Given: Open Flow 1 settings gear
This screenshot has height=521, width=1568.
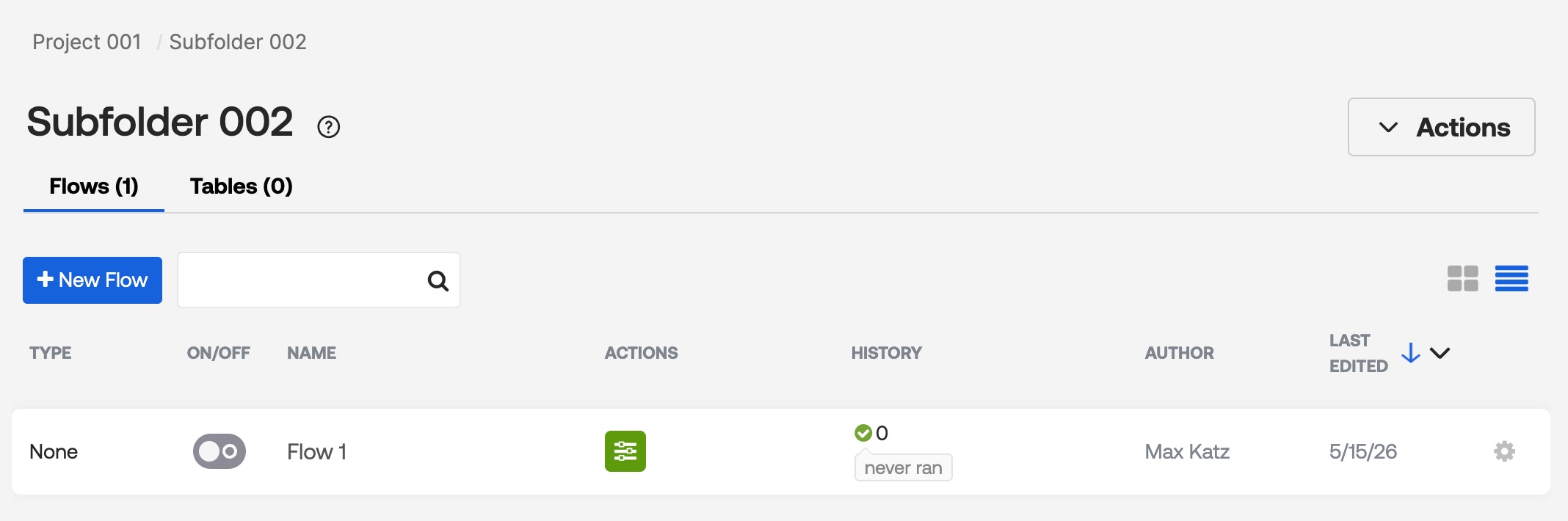Looking at the screenshot, I should click(1504, 451).
